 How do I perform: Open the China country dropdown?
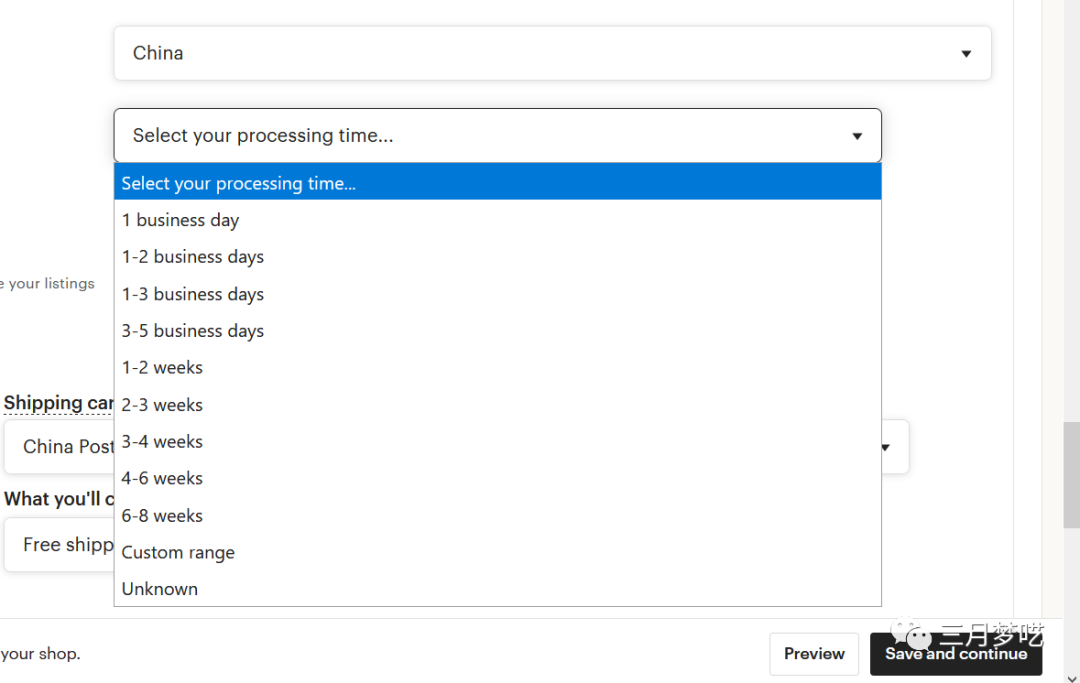551,53
